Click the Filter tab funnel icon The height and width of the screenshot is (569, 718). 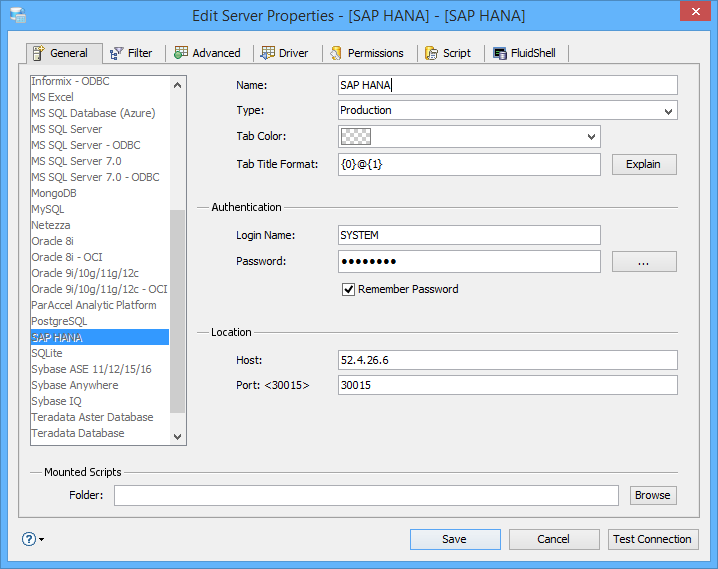tap(116, 54)
